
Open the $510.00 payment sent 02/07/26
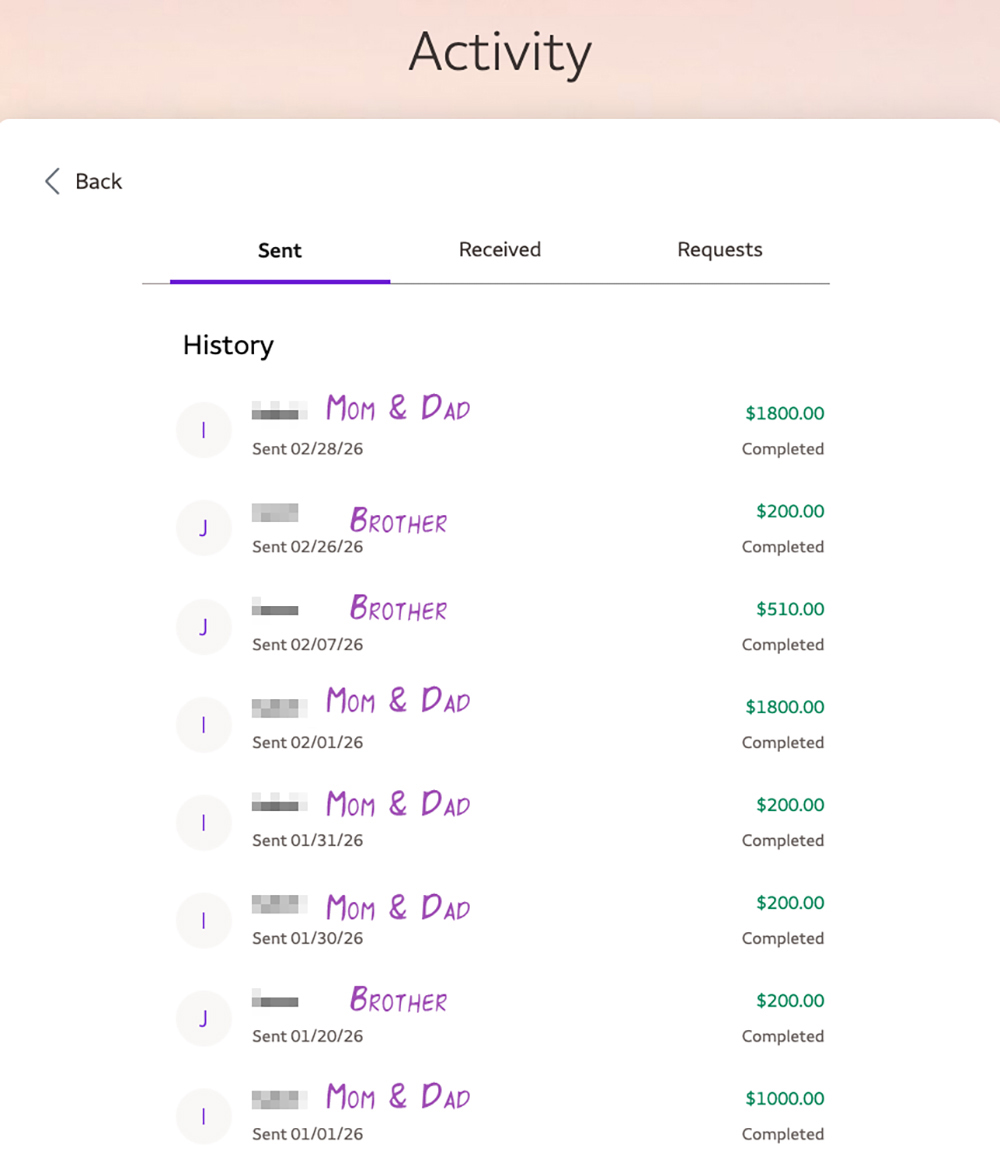(x=500, y=626)
